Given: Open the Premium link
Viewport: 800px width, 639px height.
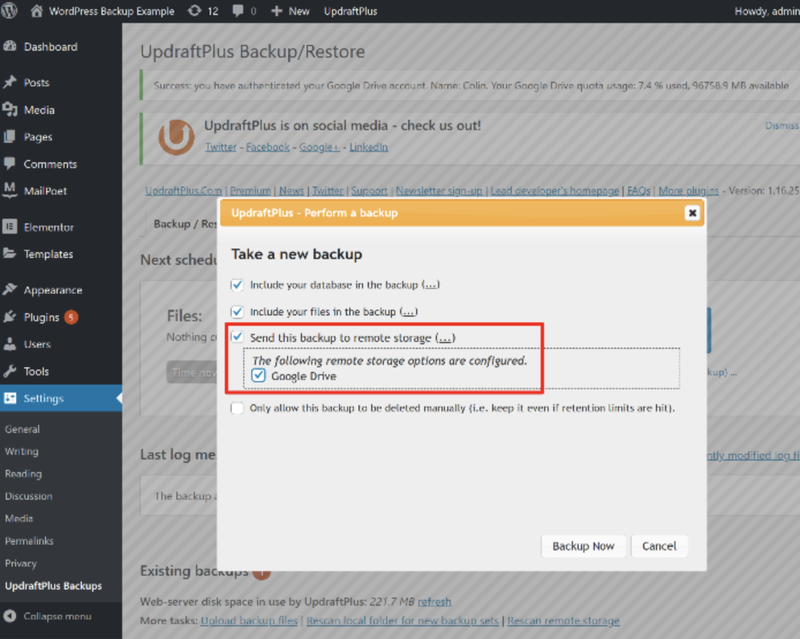Looking at the screenshot, I should 250,190.
